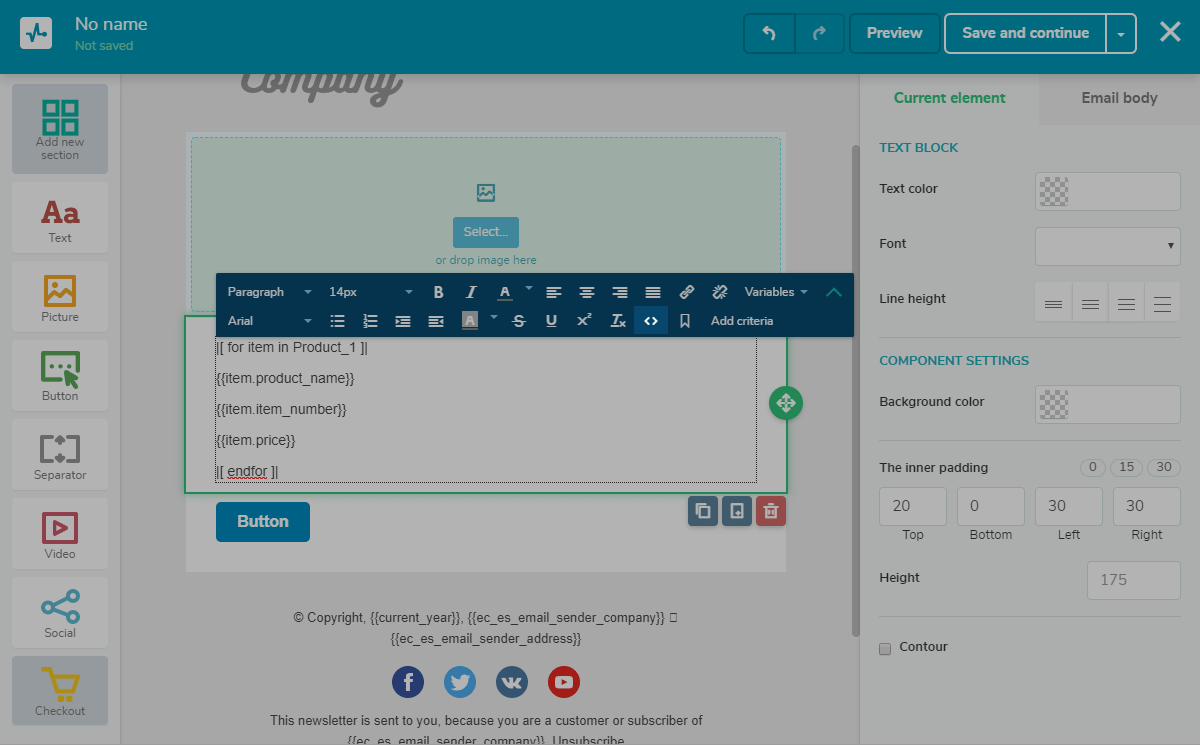The image size is (1200, 745).
Task: Choose the first line height option
Action: 1053,302
